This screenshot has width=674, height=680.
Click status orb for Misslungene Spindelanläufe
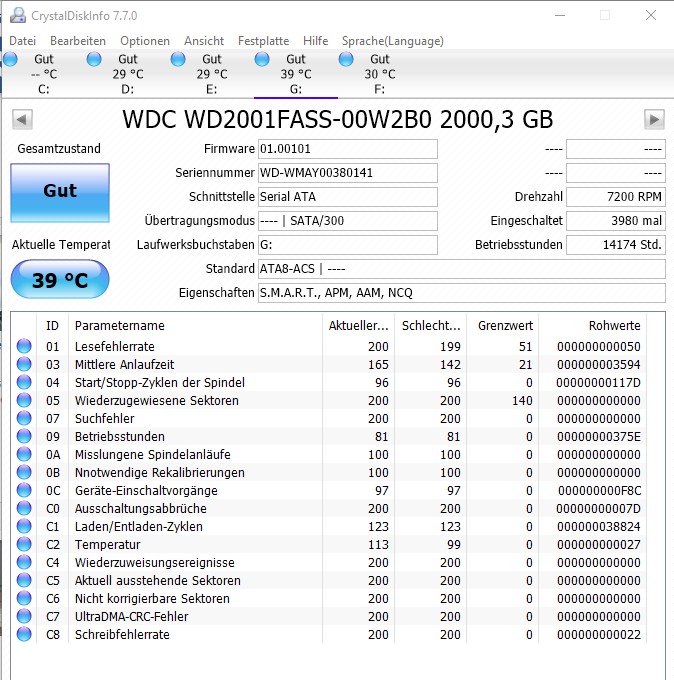24,454
